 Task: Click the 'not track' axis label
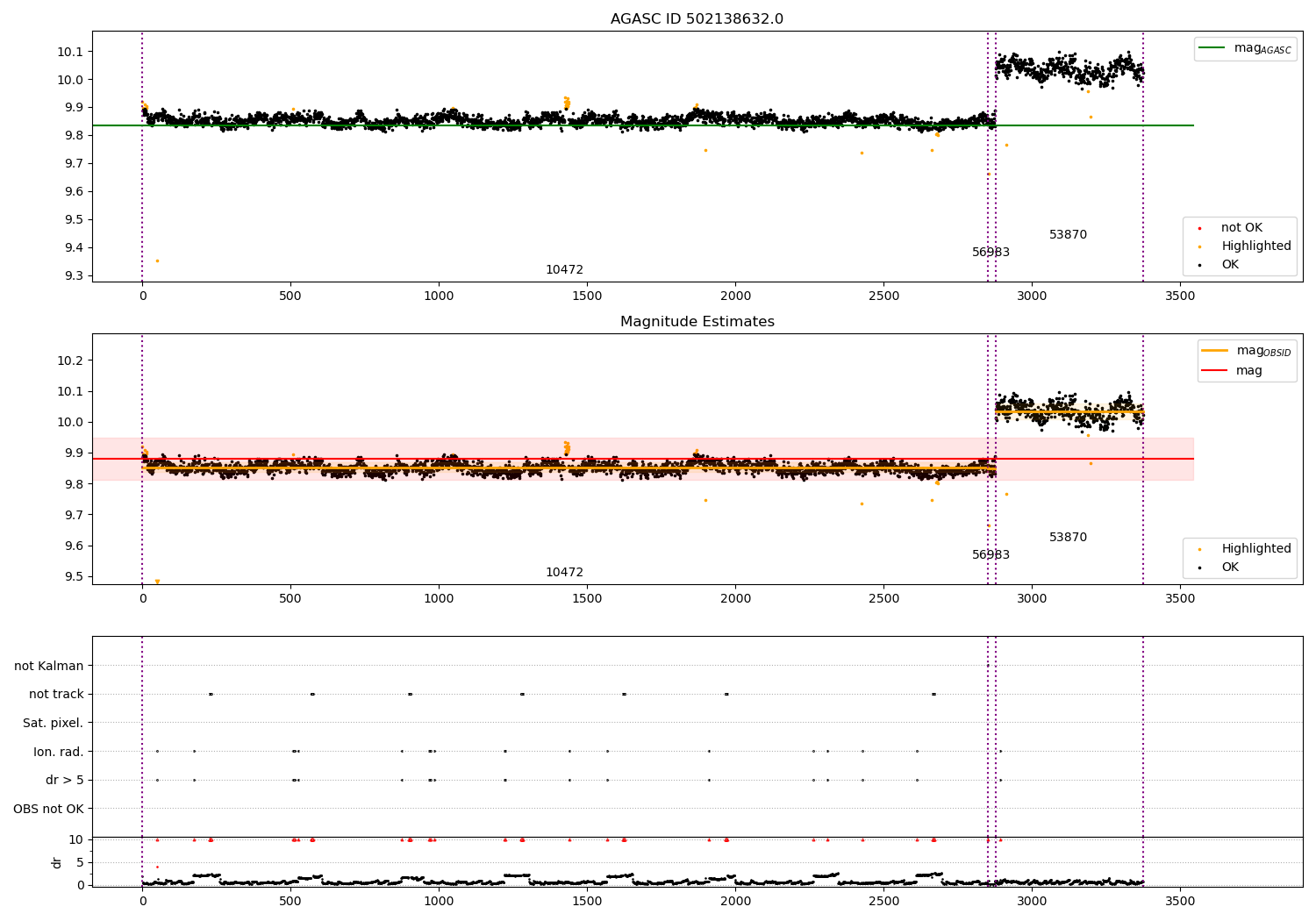pos(56,695)
